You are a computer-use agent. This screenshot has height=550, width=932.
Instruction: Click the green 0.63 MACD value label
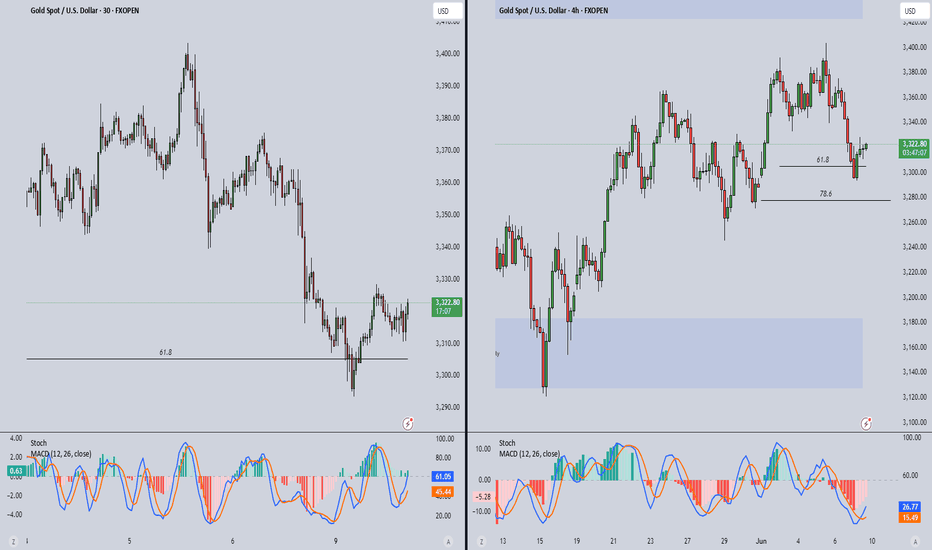16,471
